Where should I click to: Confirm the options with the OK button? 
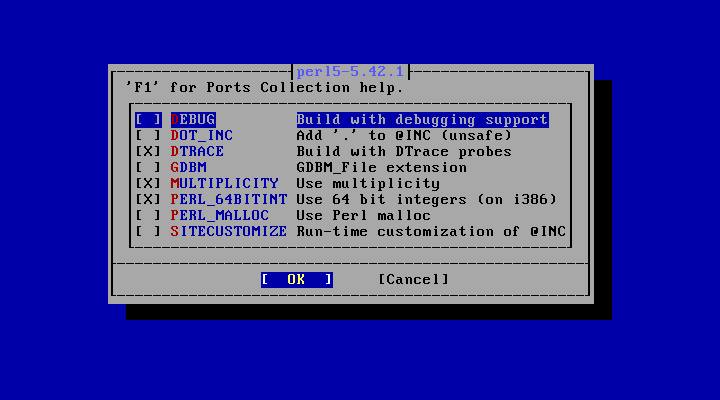297,279
